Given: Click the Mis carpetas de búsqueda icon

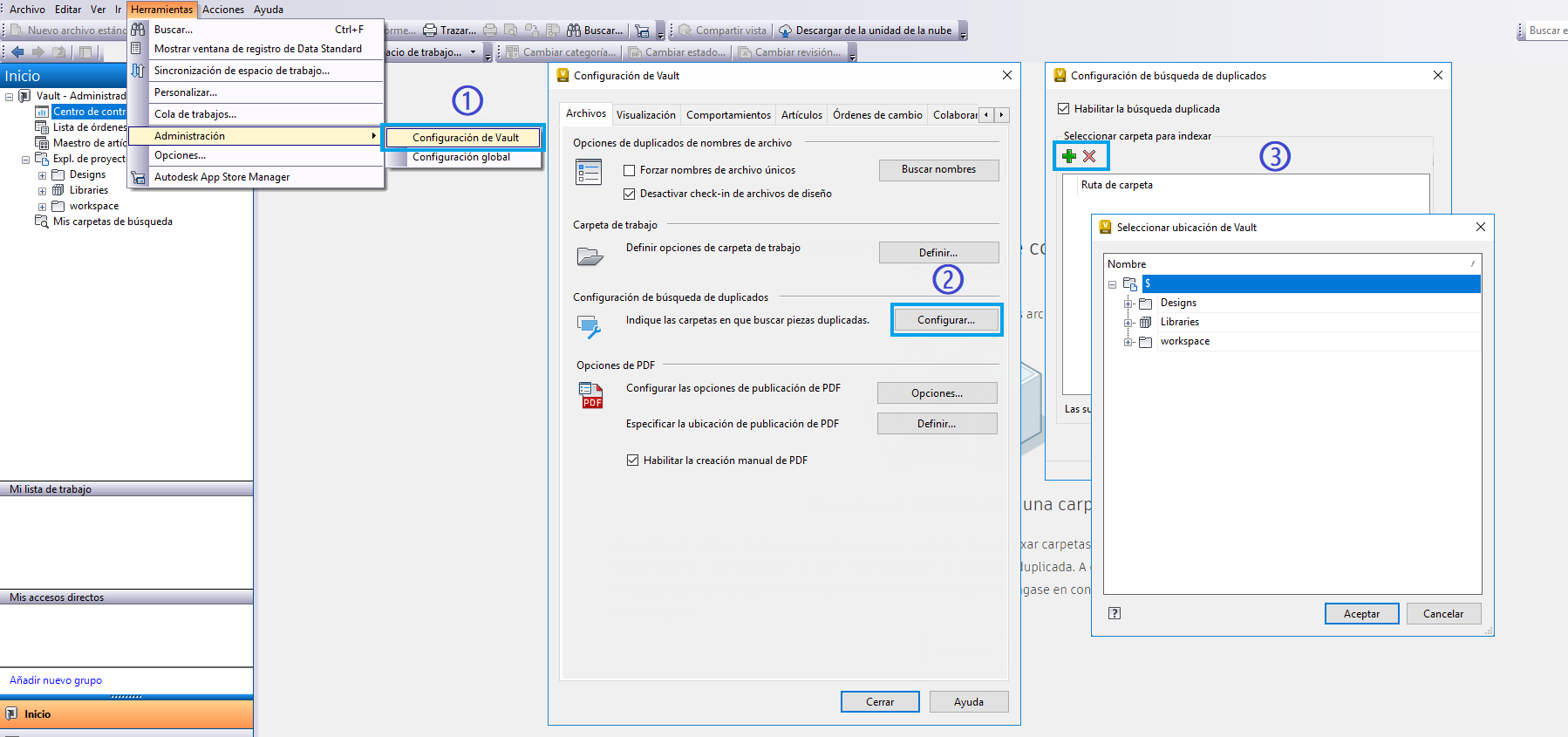Looking at the screenshot, I should tap(42, 222).
